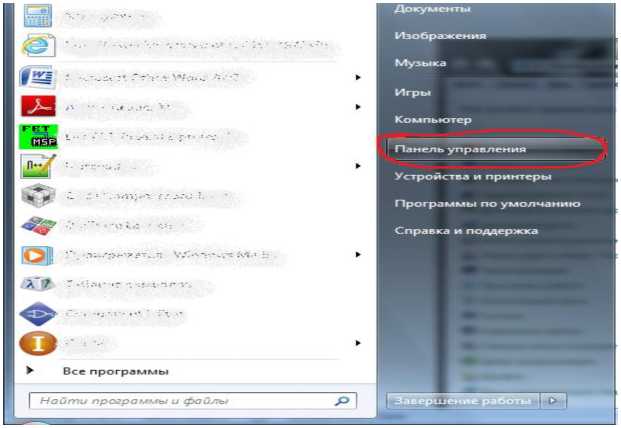Open Документы from the right pane
The image size is (621, 428).
pyautogui.click(x=432, y=9)
